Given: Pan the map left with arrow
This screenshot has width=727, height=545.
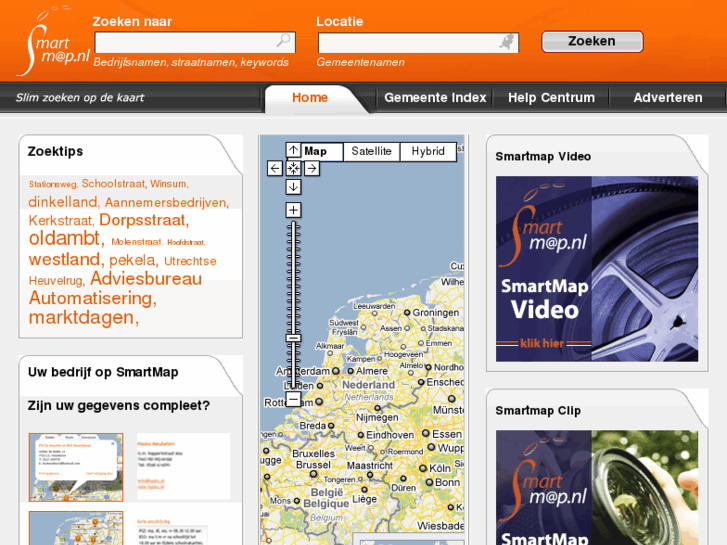Looking at the screenshot, I should [x=274, y=168].
